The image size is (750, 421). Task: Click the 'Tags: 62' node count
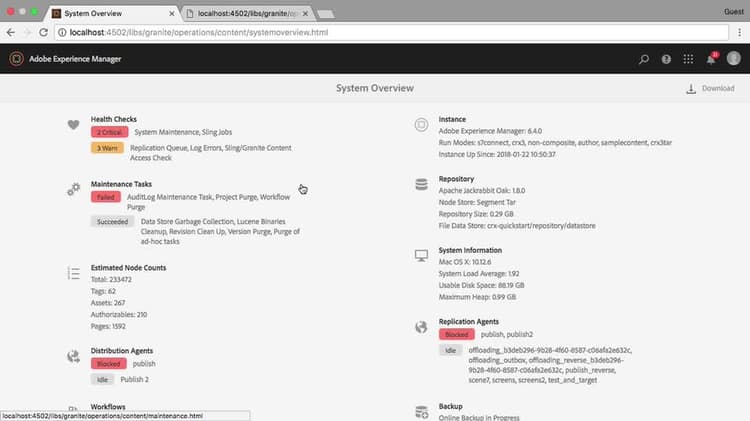click(103, 291)
